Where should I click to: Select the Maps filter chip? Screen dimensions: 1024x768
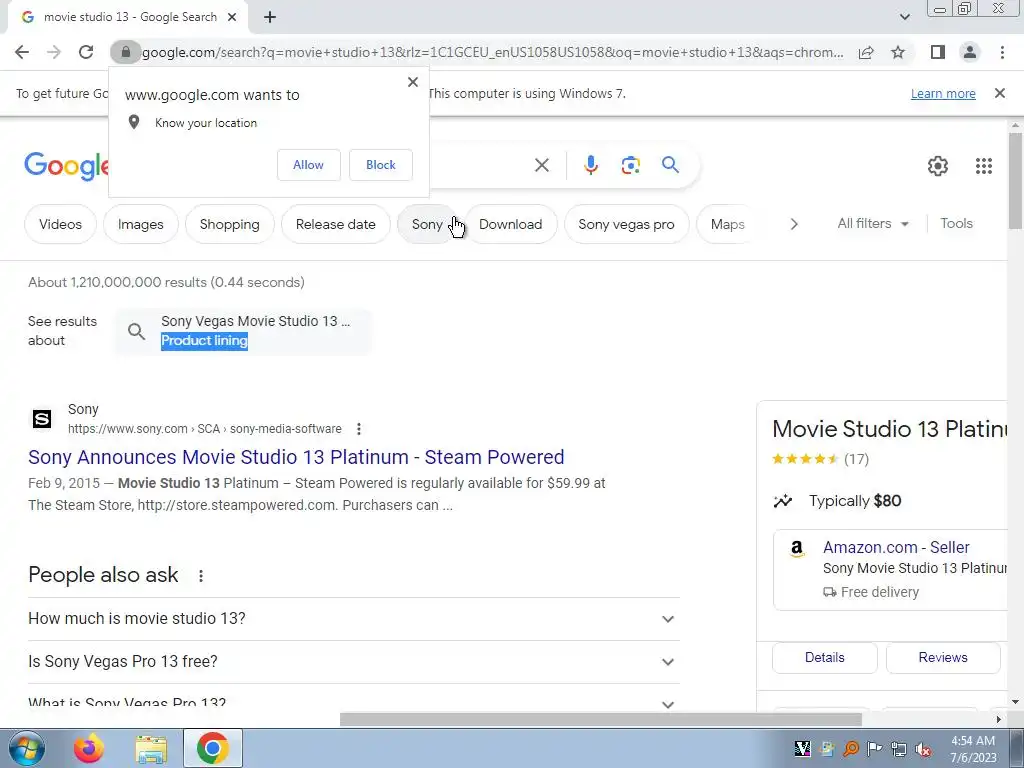pyautogui.click(x=727, y=224)
